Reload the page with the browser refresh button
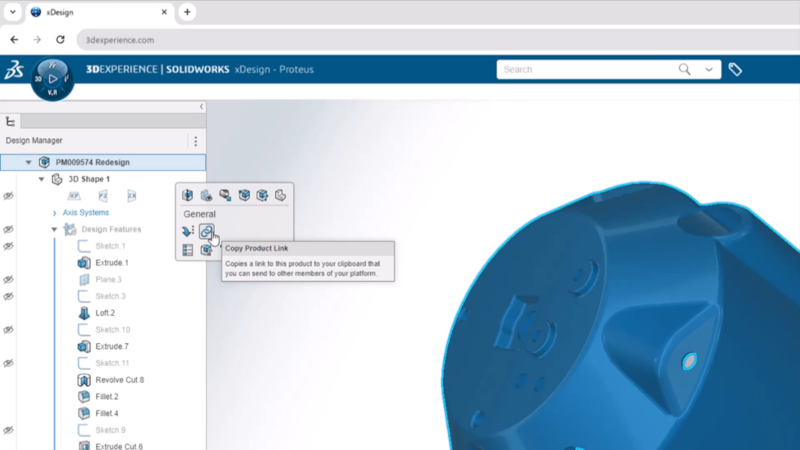Viewport: 800px width, 450px height. [x=60, y=40]
